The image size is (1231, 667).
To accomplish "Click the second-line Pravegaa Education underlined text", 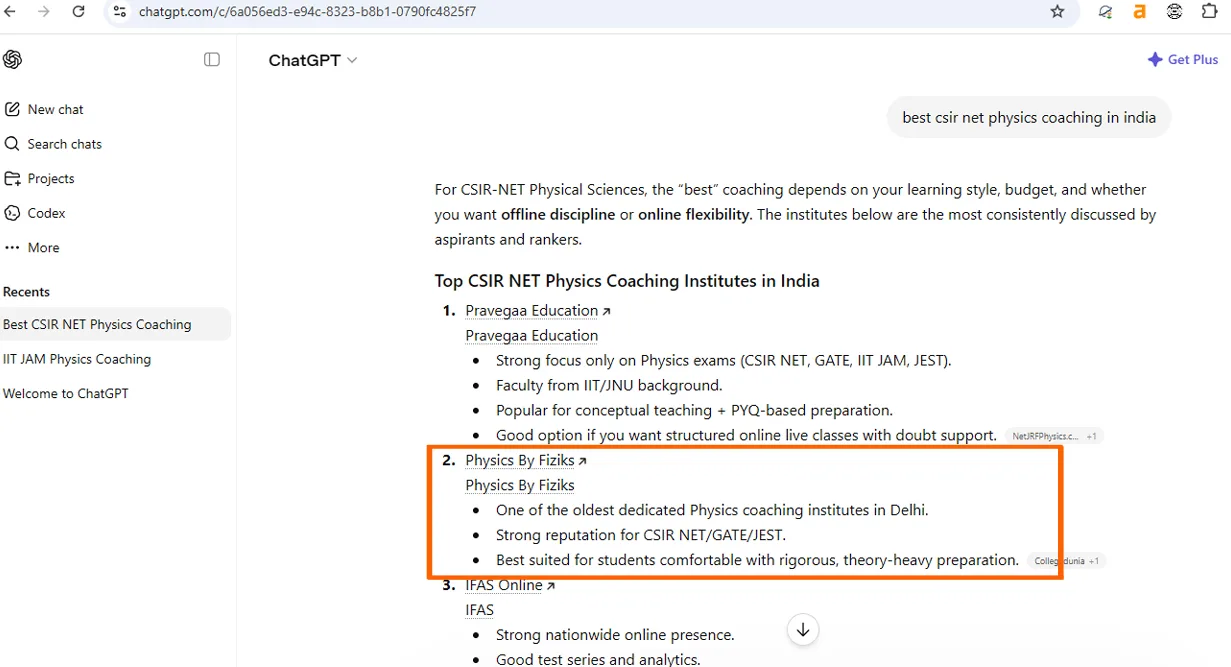I will point(532,336).
